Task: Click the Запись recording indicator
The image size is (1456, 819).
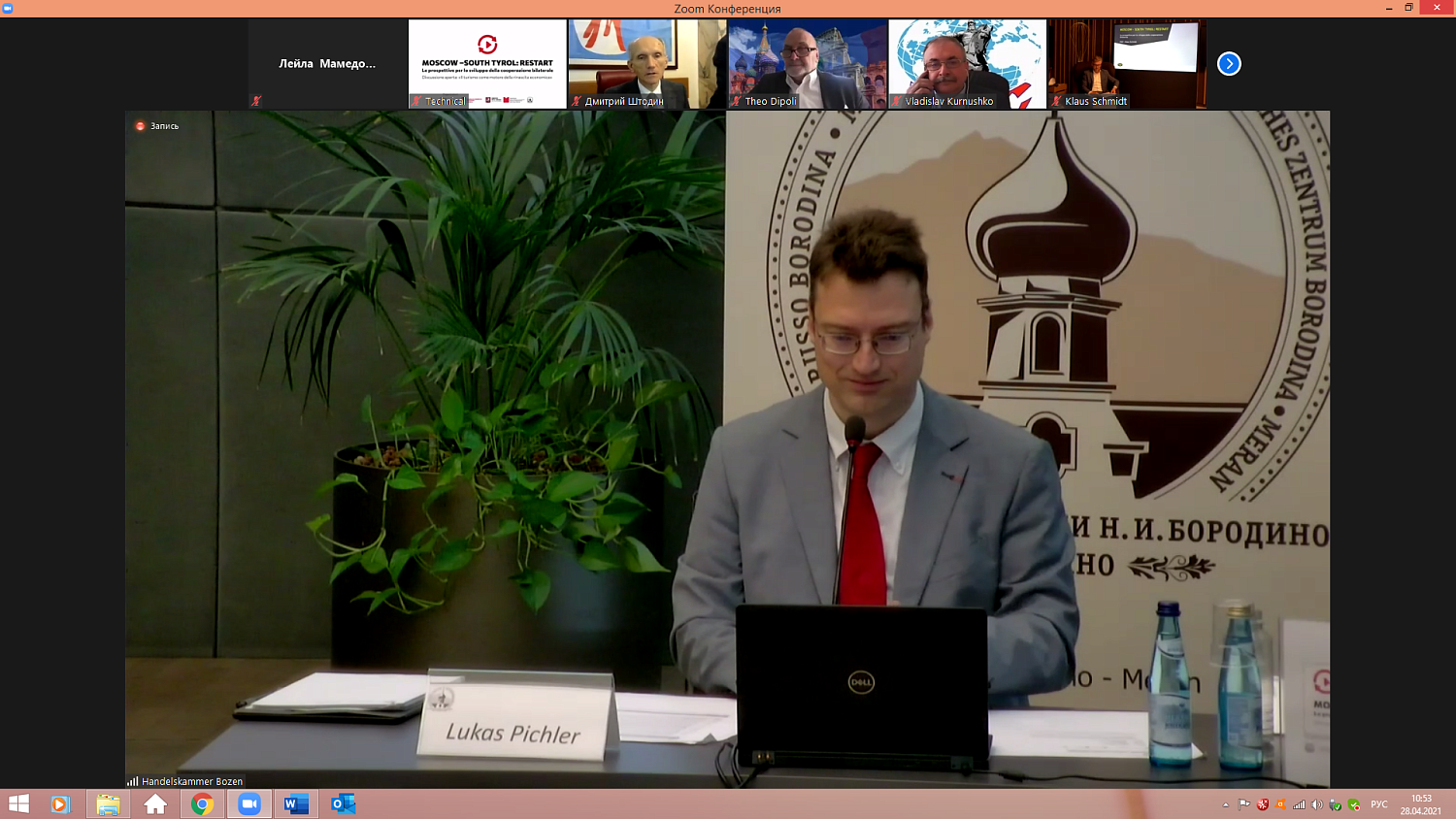Action: (x=157, y=126)
